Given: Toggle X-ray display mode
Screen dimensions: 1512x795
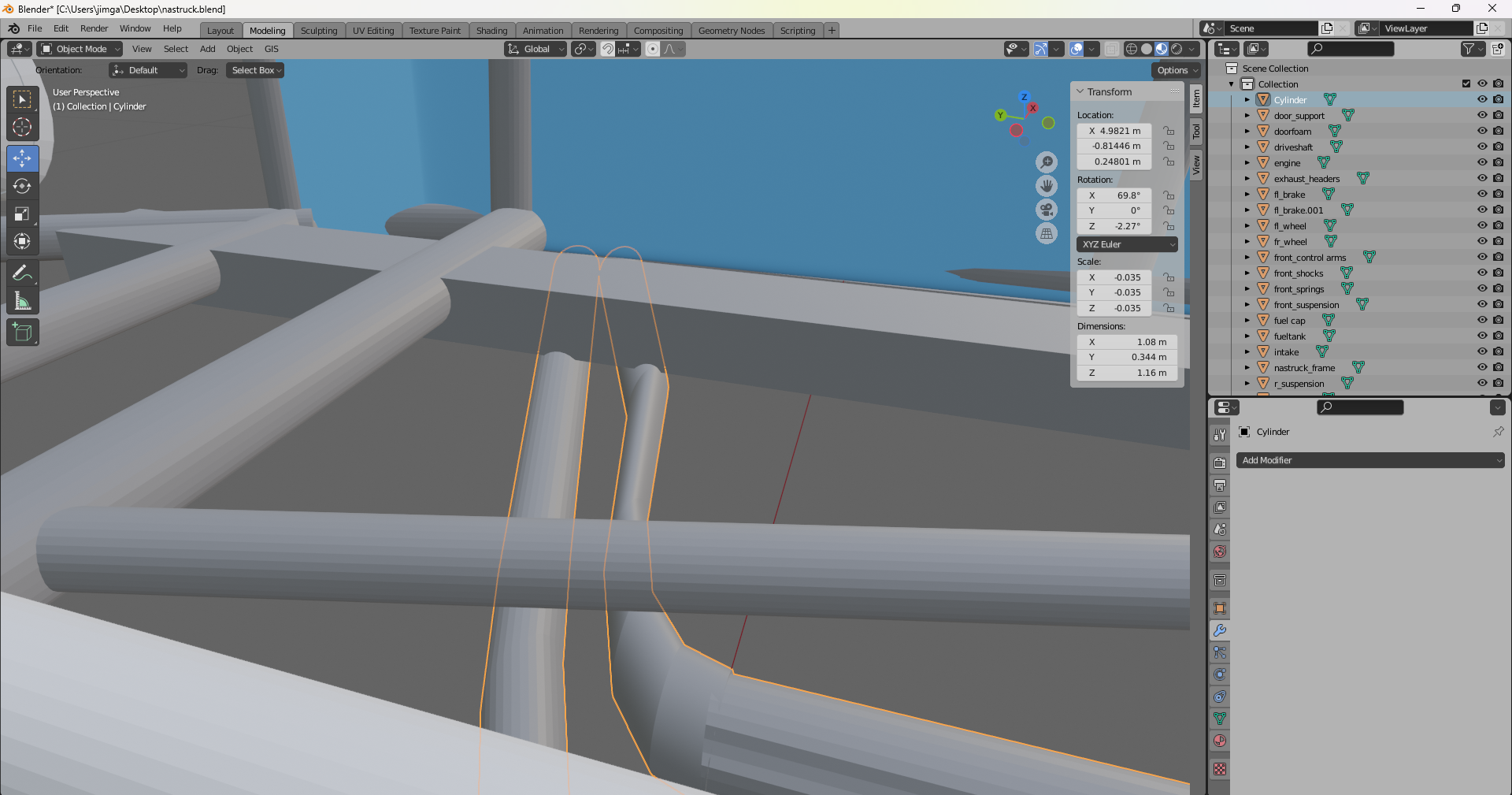Looking at the screenshot, I should [1111, 49].
